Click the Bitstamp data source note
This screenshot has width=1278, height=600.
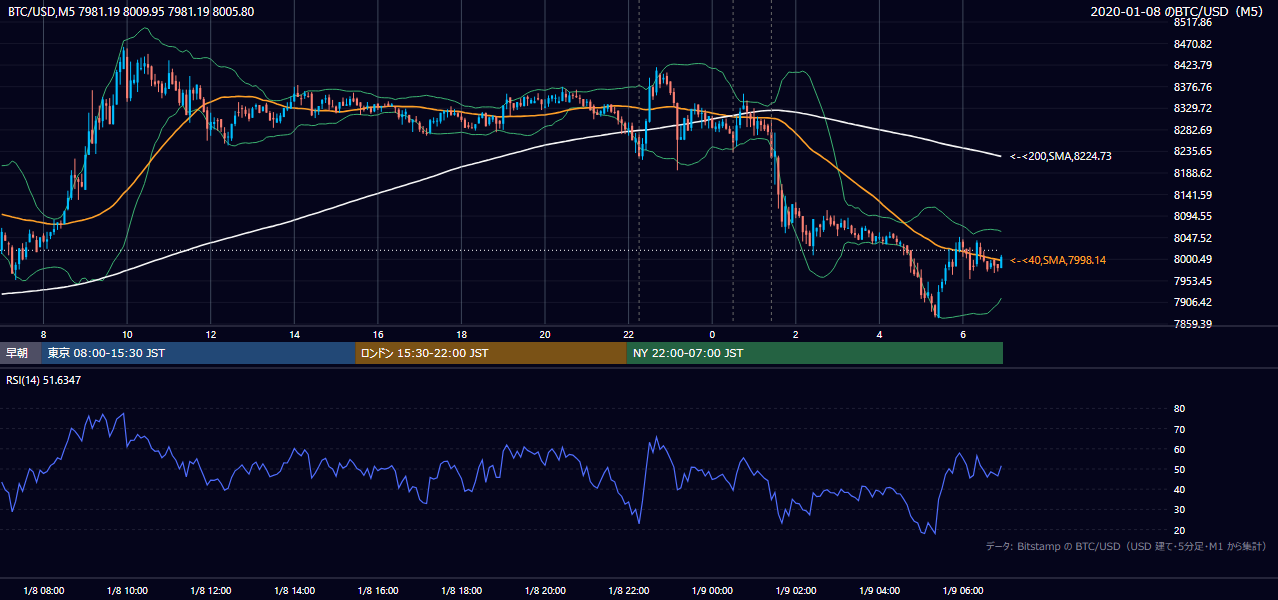[x=1126, y=547]
